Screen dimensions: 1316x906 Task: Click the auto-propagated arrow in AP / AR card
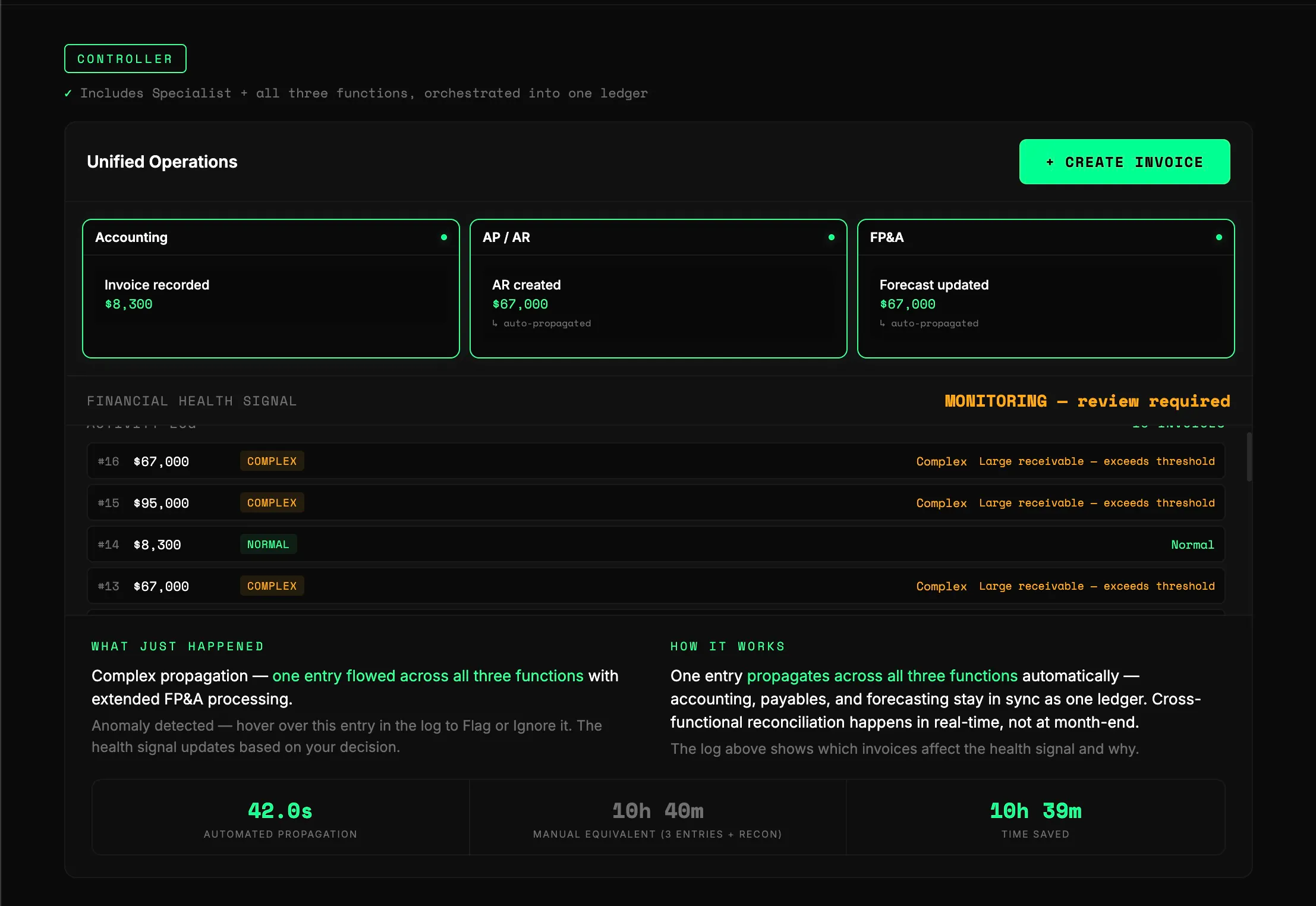(495, 323)
